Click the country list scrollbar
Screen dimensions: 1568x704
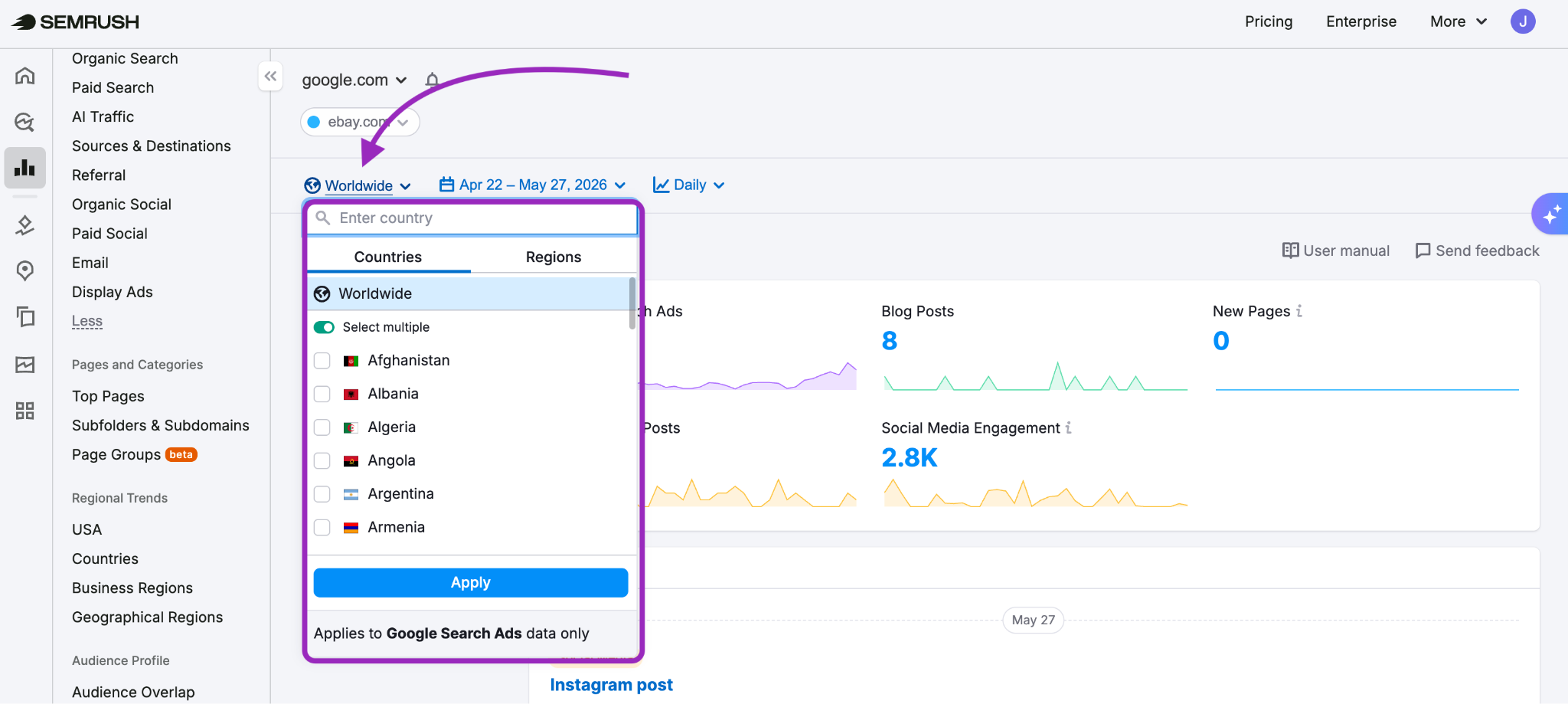coord(632,303)
